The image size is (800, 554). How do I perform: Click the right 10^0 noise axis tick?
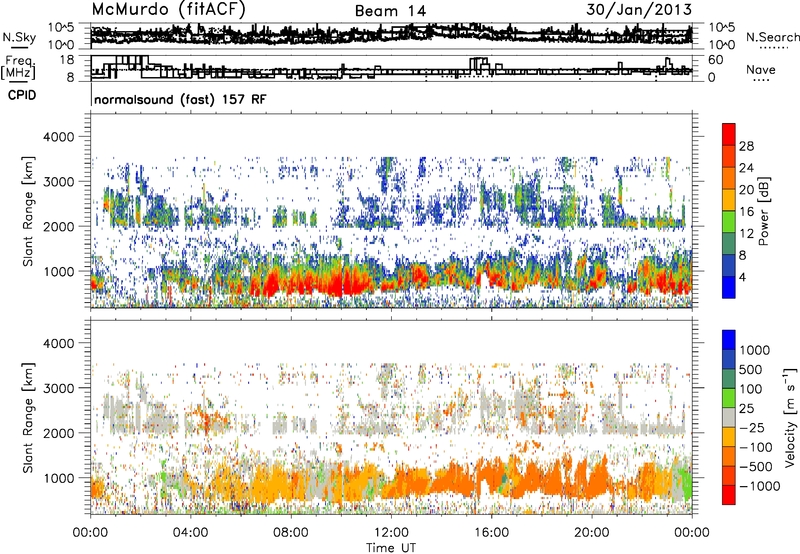(722, 45)
